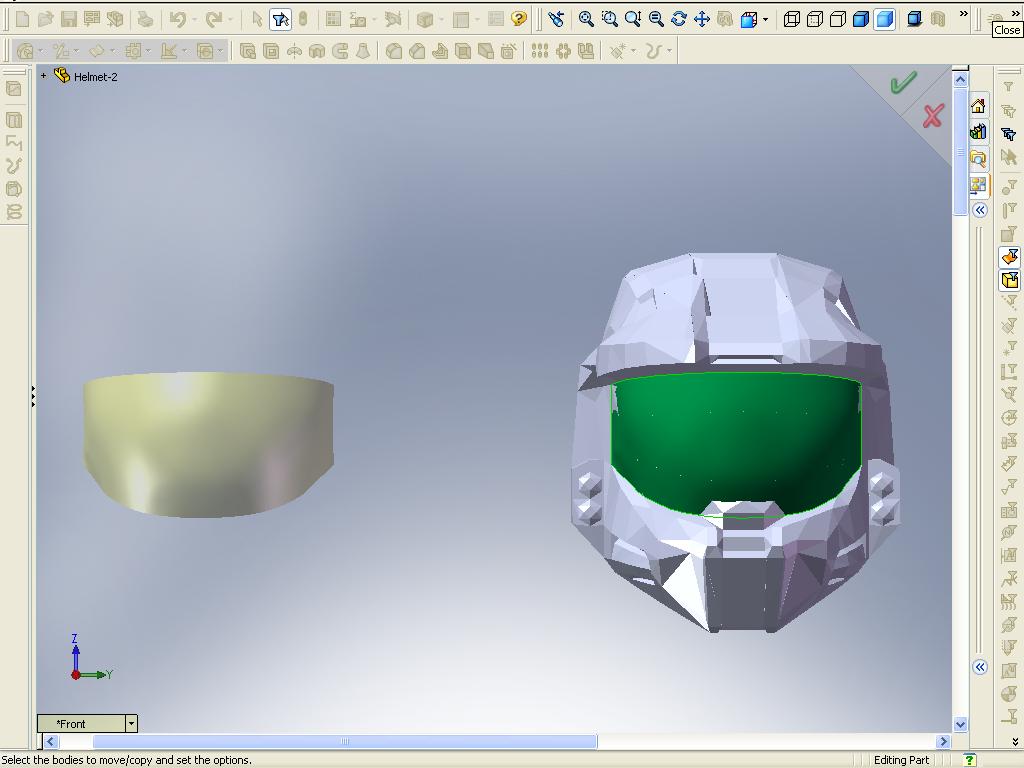Click the green visor on helmet
This screenshot has width=1024, height=768.
coord(736,444)
